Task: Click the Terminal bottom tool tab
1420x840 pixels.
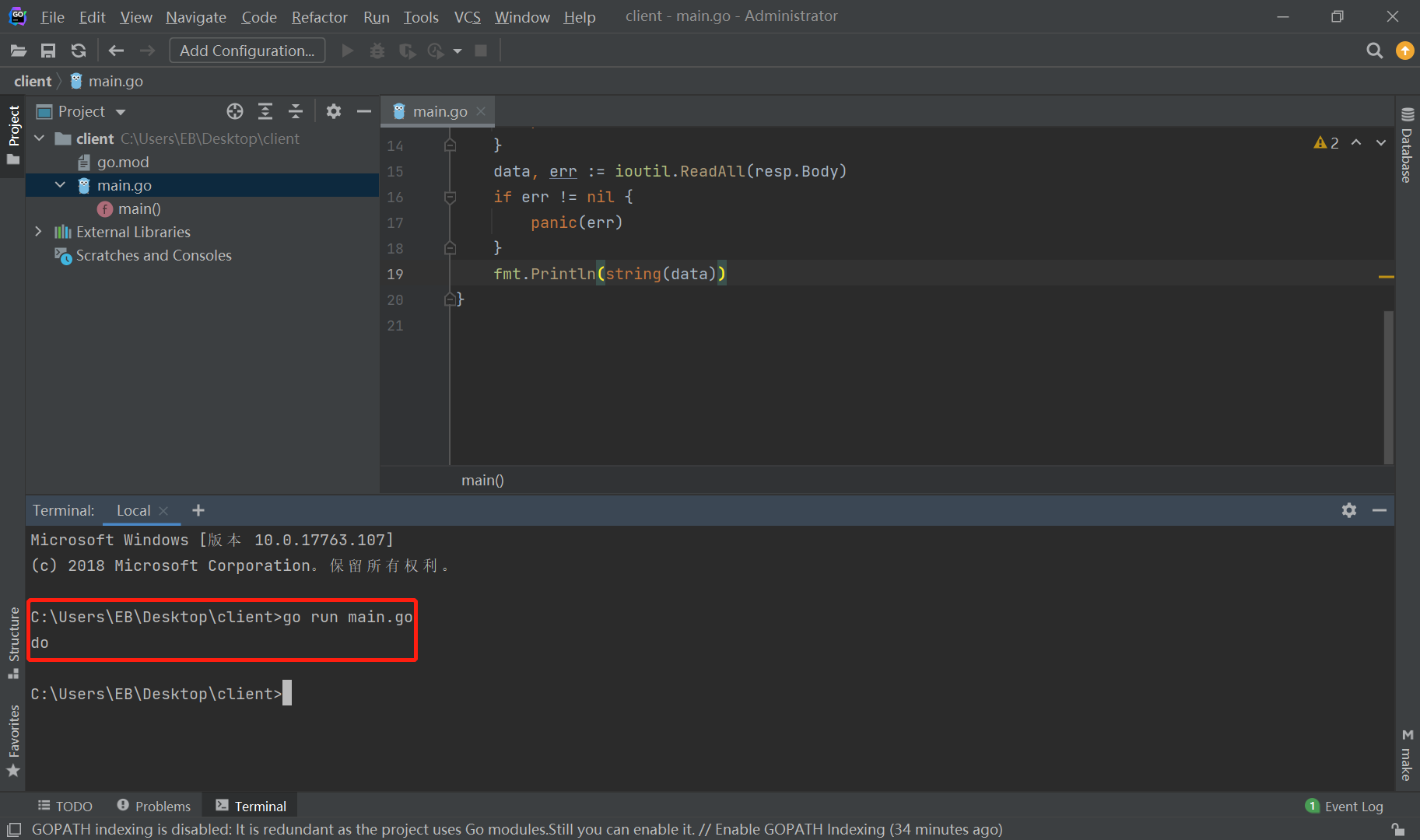Action: pyautogui.click(x=251, y=806)
